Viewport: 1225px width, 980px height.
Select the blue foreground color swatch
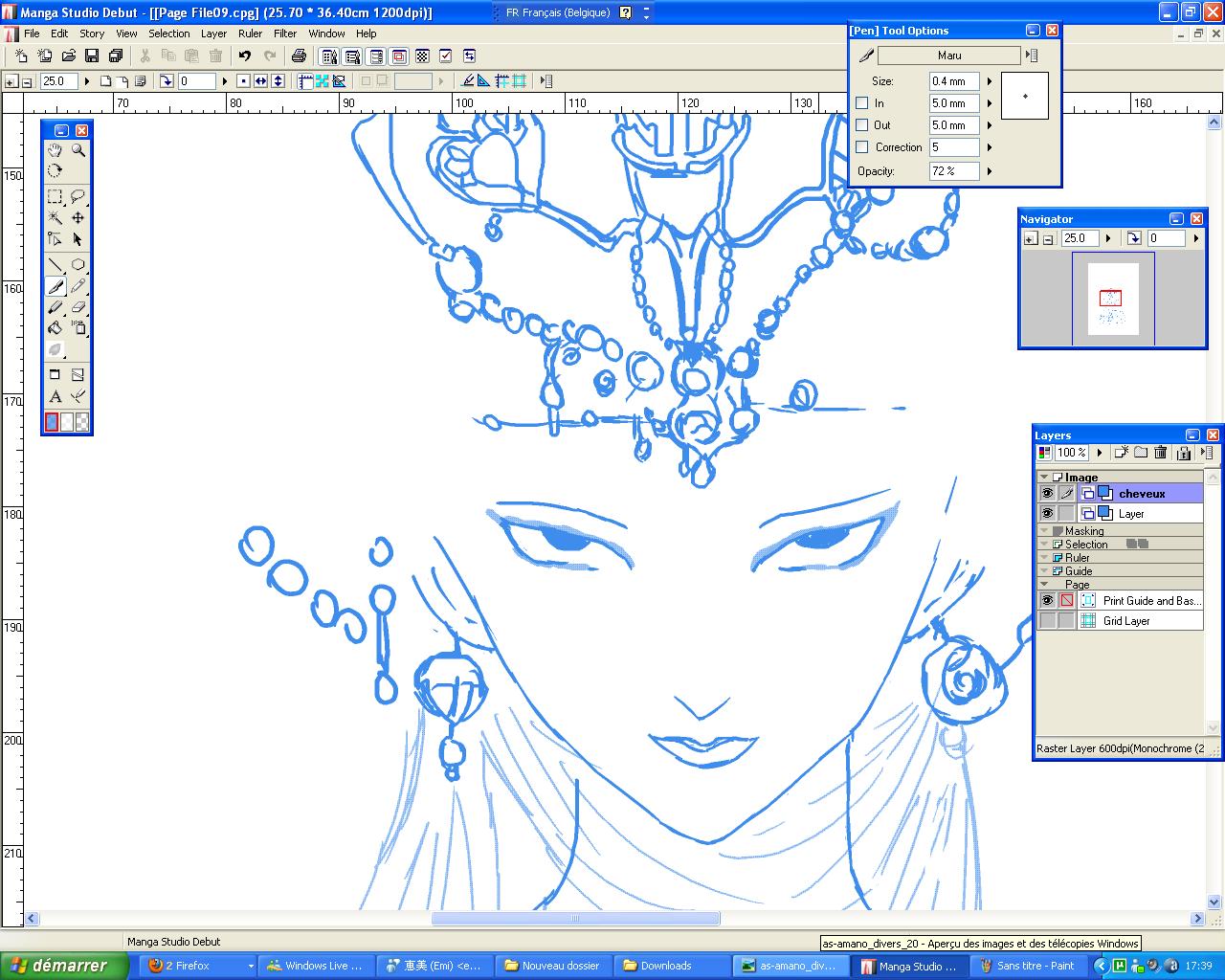tap(52, 422)
